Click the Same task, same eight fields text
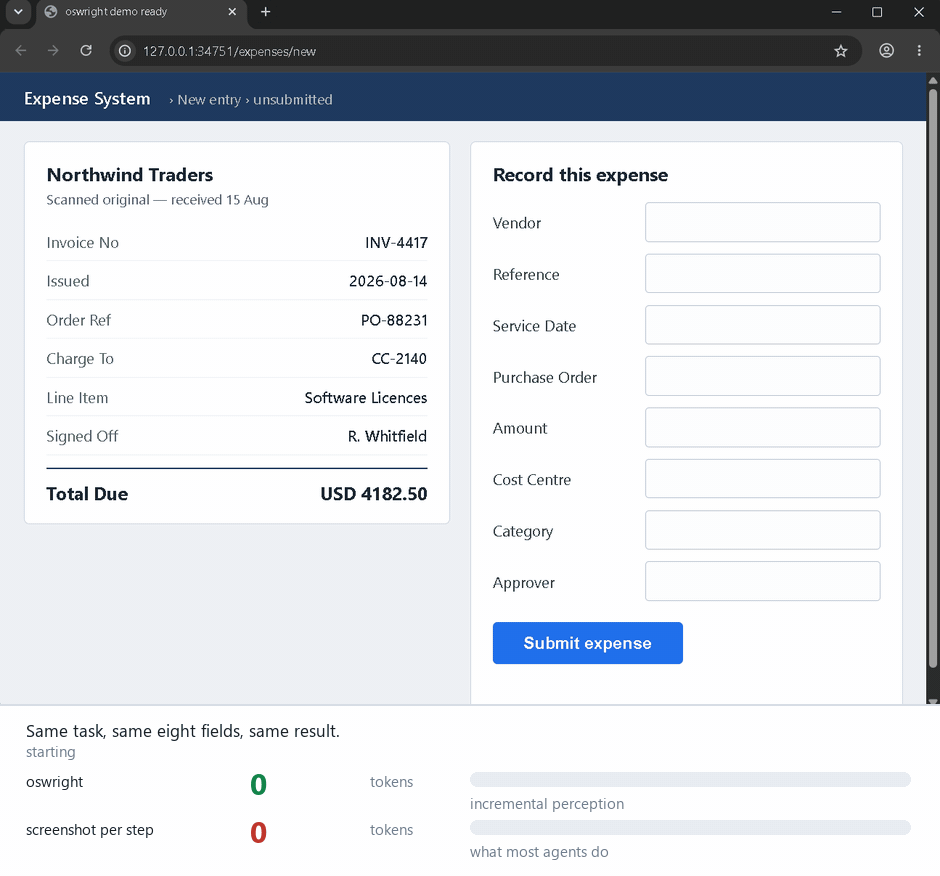940x876 pixels. coord(183,731)
